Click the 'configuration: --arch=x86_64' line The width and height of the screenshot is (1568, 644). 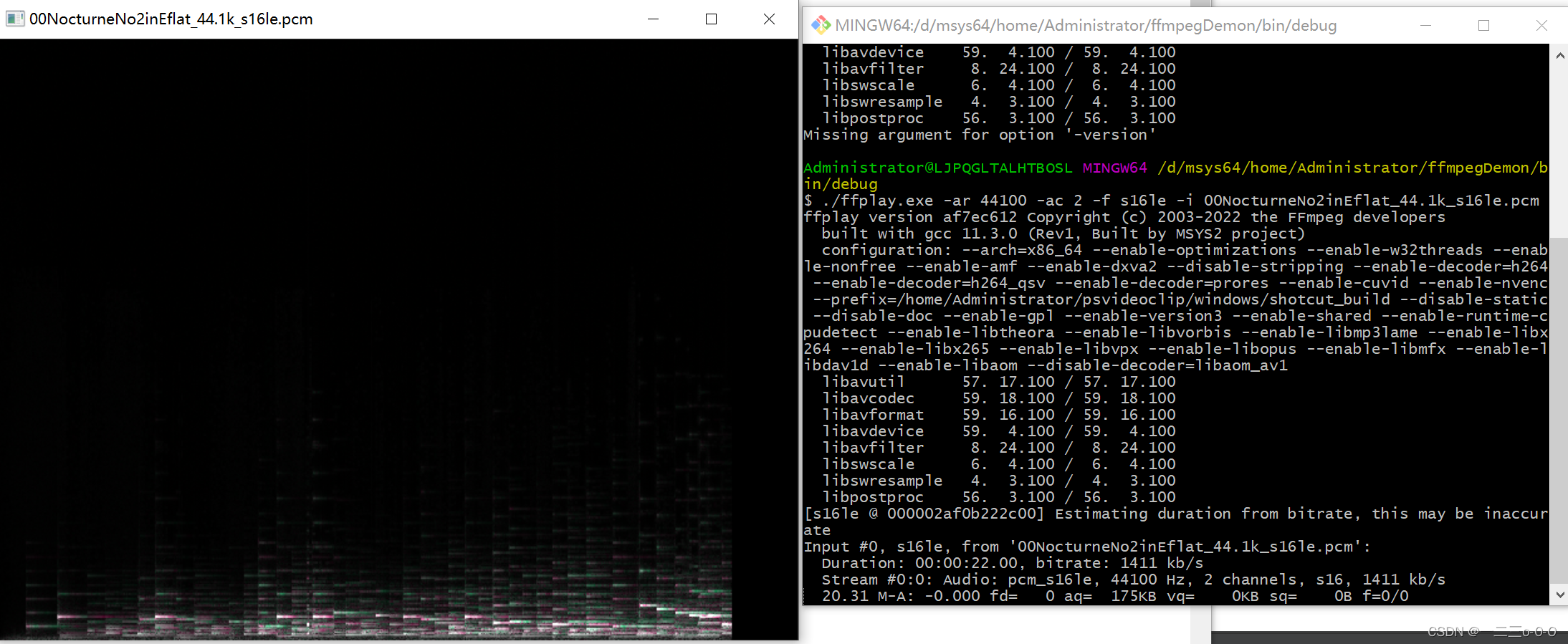coord(1185,250)
